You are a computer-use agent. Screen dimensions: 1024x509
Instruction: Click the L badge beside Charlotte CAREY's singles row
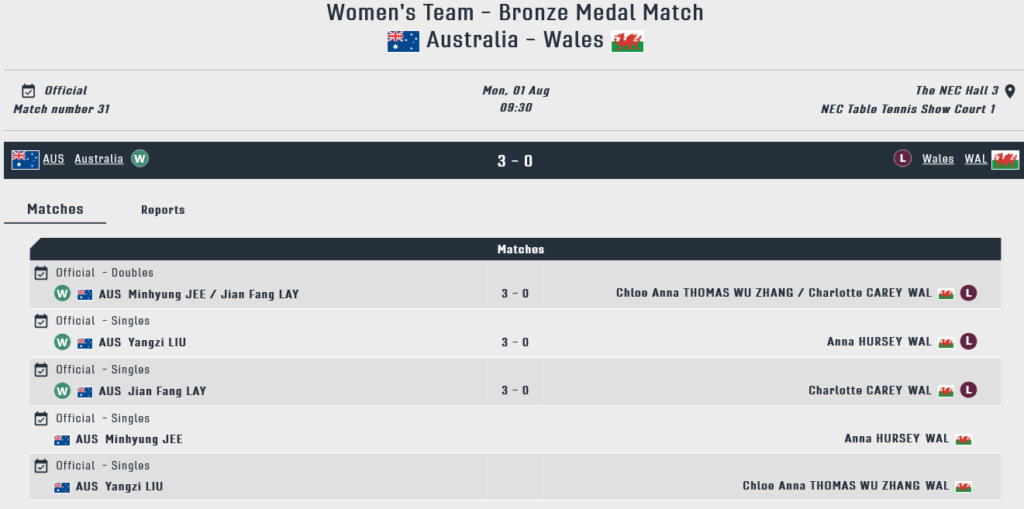point(968,390)
